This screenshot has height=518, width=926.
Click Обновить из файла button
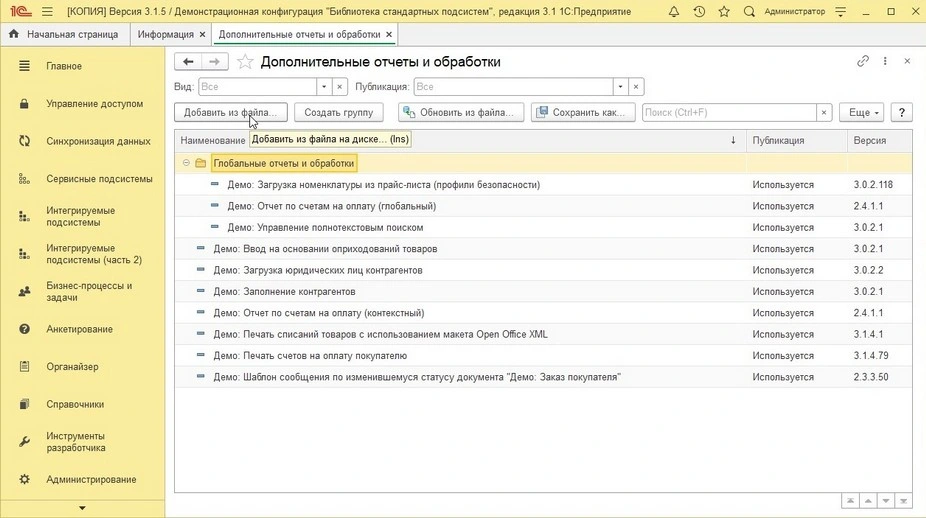click(x=460, y=113)
